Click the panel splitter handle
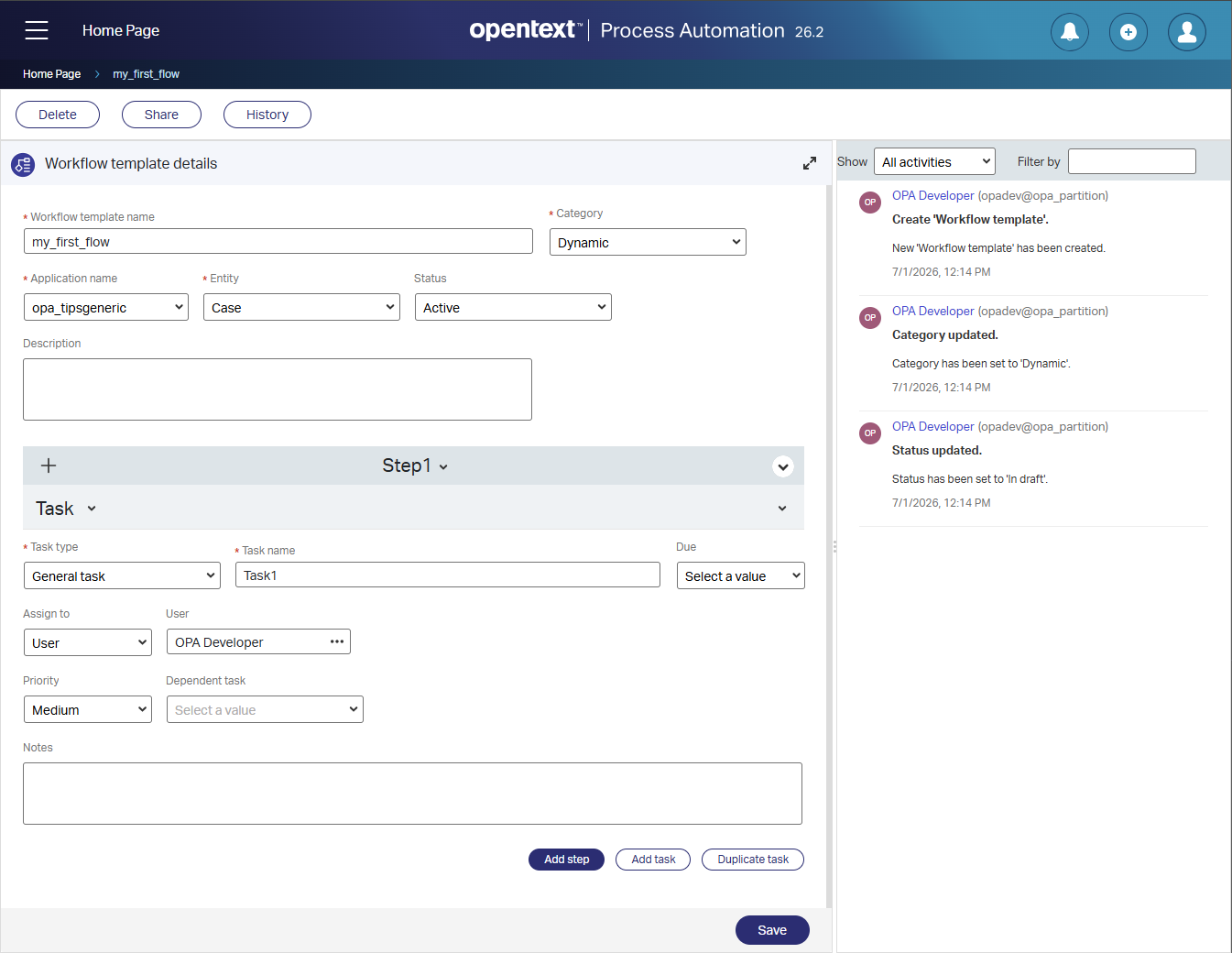The height and width of the screenshot is (953, 1232). [x=834, y=546]
